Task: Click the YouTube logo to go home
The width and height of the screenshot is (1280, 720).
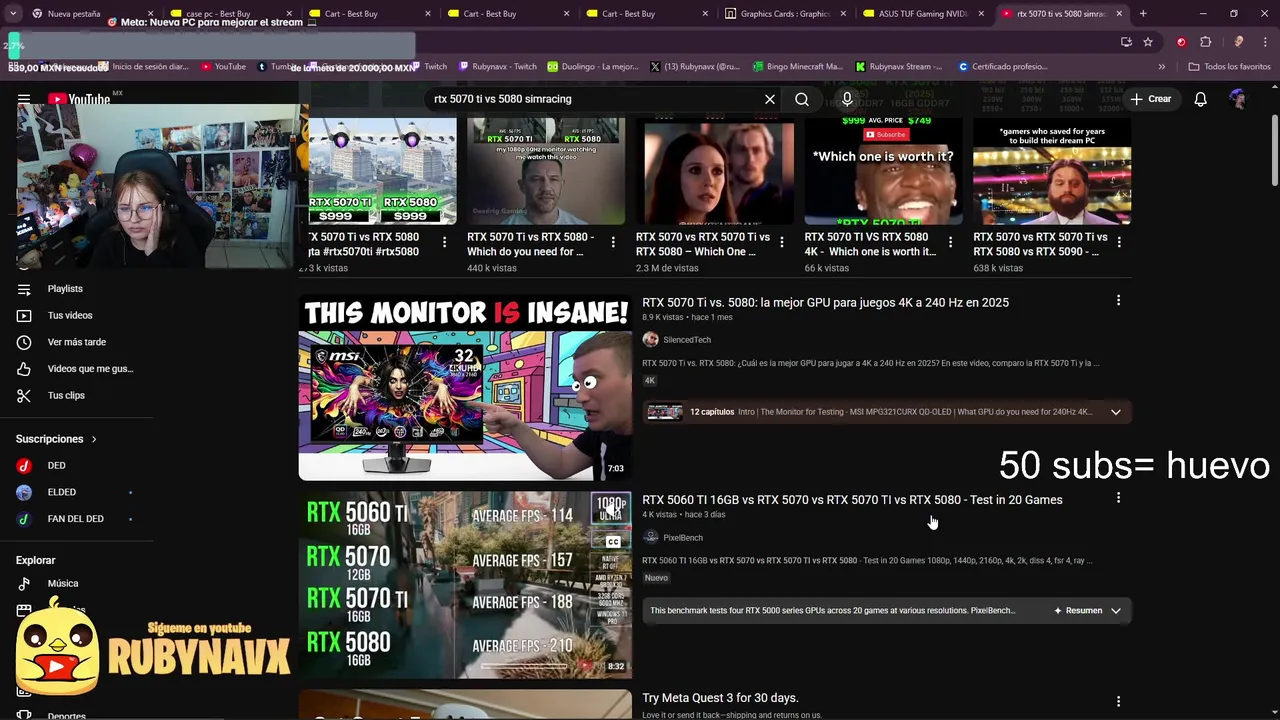Action: [79, 99]
